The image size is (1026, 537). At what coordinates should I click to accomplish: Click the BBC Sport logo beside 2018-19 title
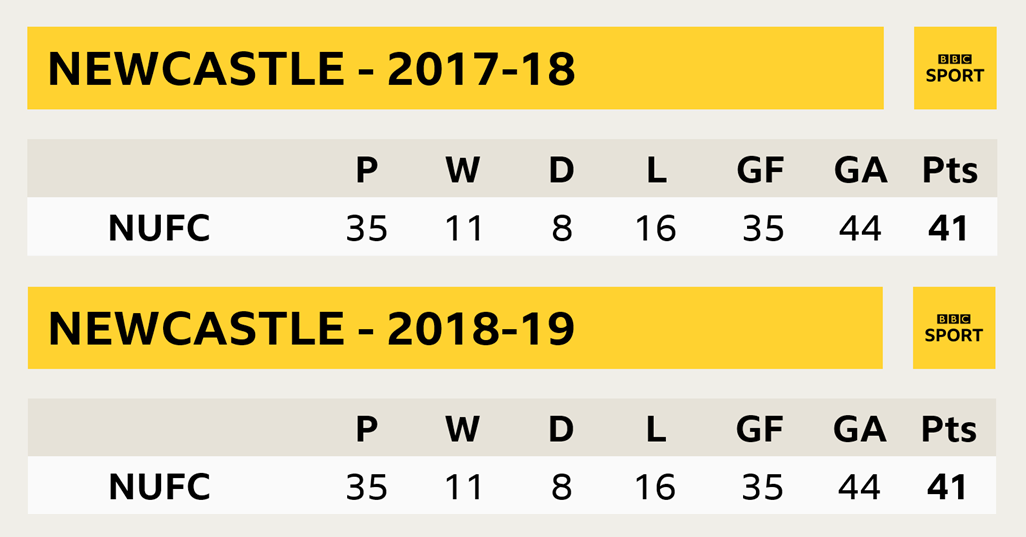point(954,328)
